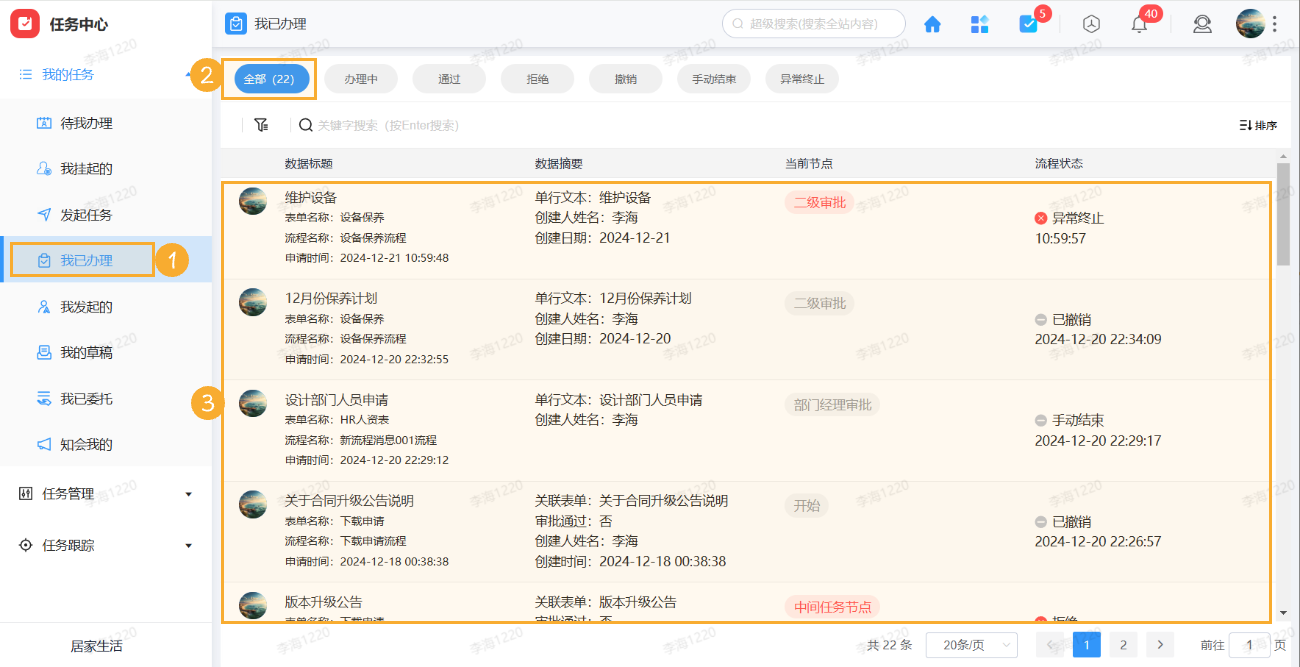The image size is (1300, 667).
Task: Open the home page icon in top bar
Action: (x=932, y=23)
